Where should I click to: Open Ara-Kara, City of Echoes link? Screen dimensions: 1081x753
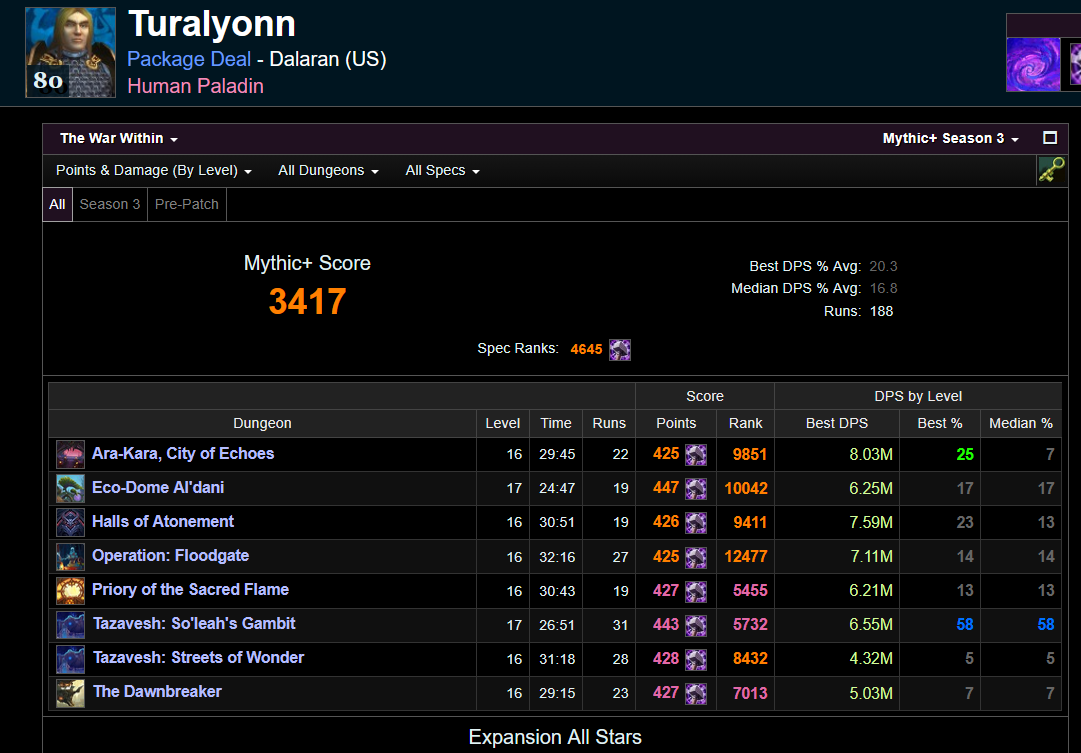183,454
